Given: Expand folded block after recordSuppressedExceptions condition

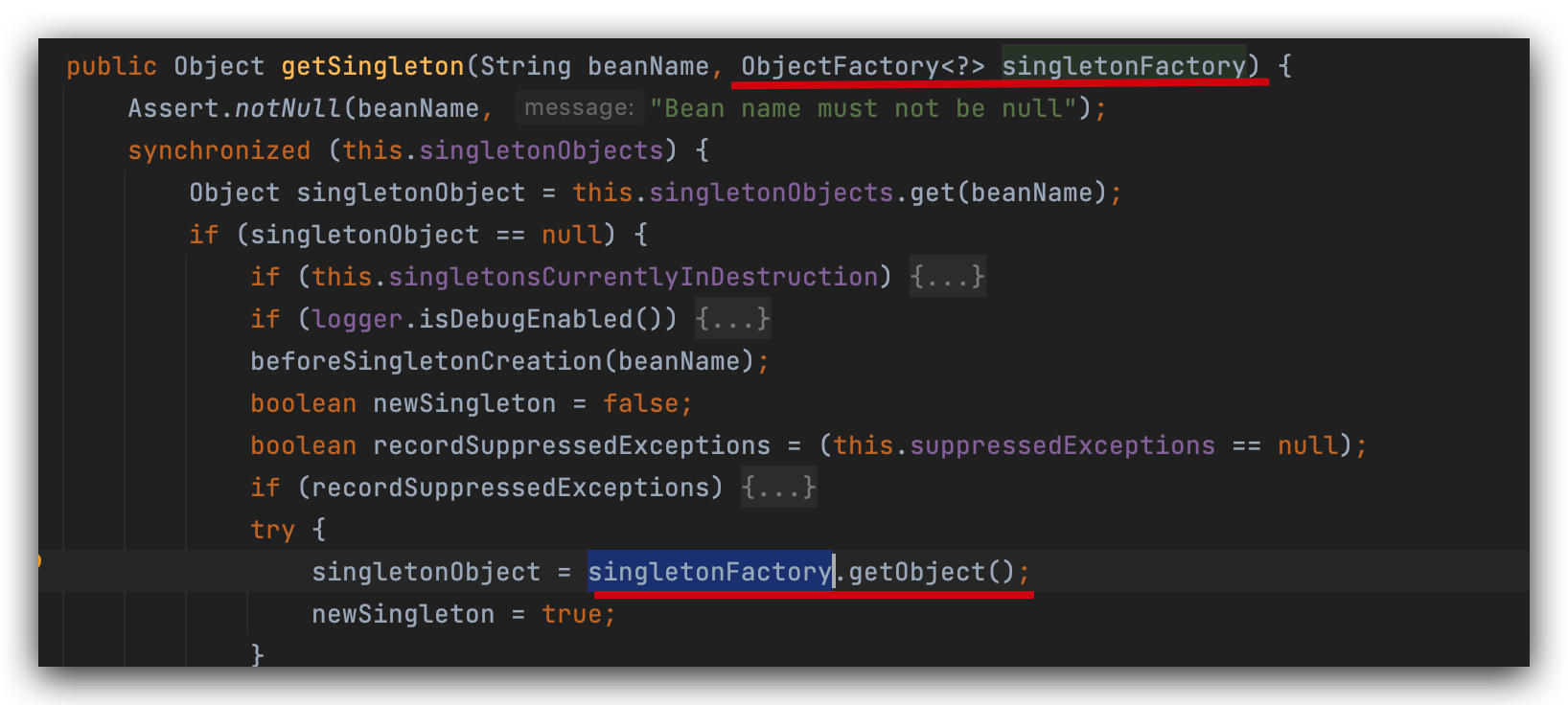Looking at the screenshot, I should pyautogui.click(x=778, y=488).
